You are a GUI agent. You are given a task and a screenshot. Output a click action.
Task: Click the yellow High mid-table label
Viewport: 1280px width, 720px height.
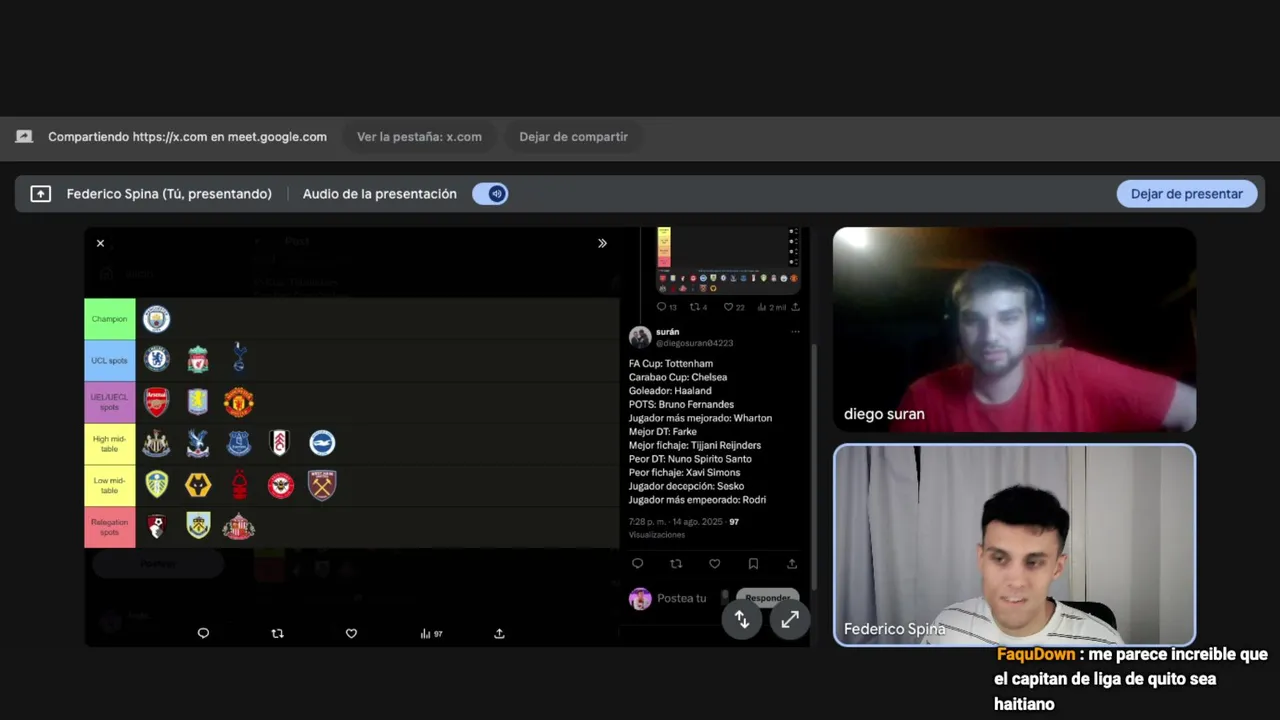click(x=110, y=443)
